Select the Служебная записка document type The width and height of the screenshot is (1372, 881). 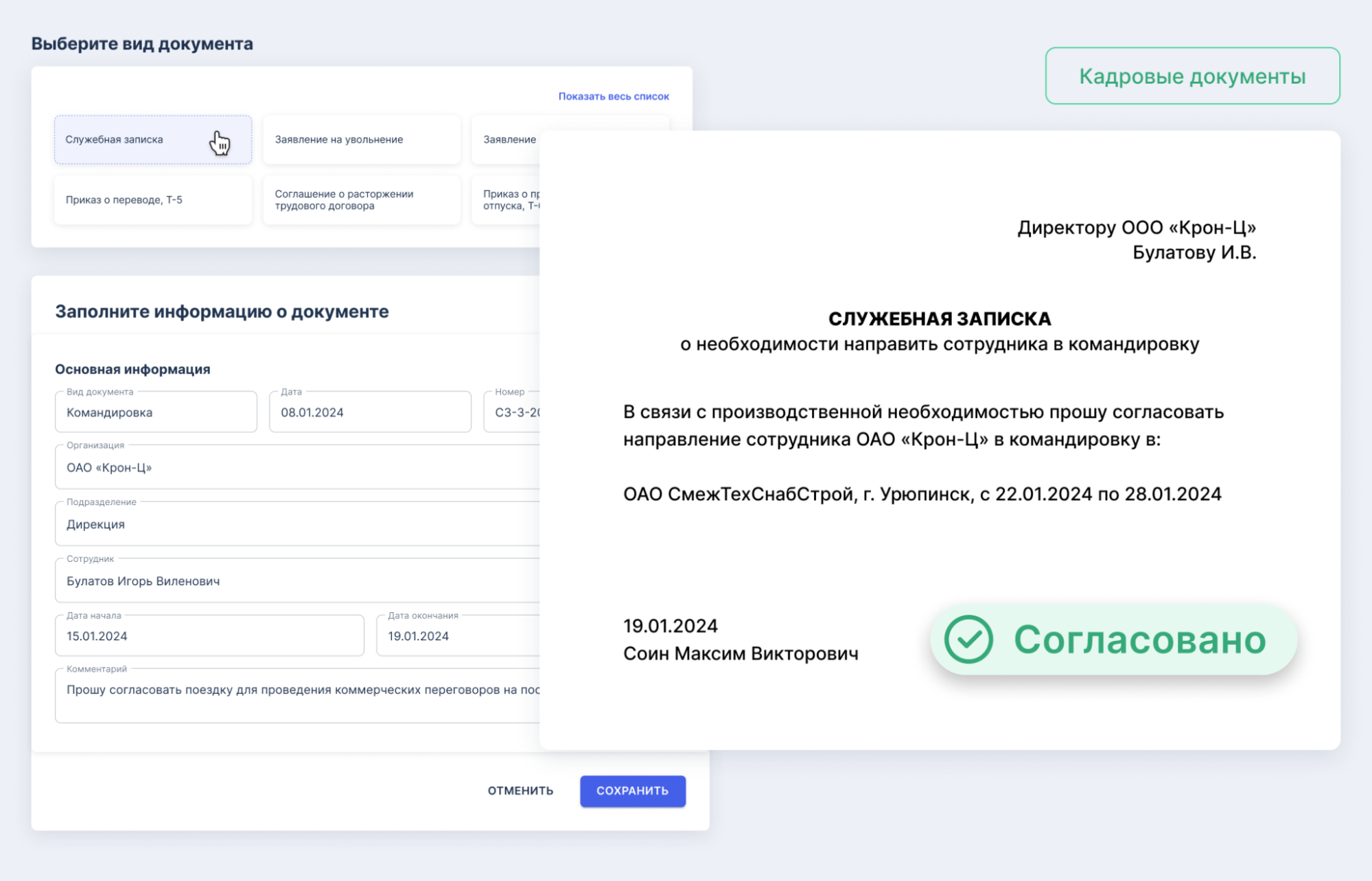click(152, 139)
